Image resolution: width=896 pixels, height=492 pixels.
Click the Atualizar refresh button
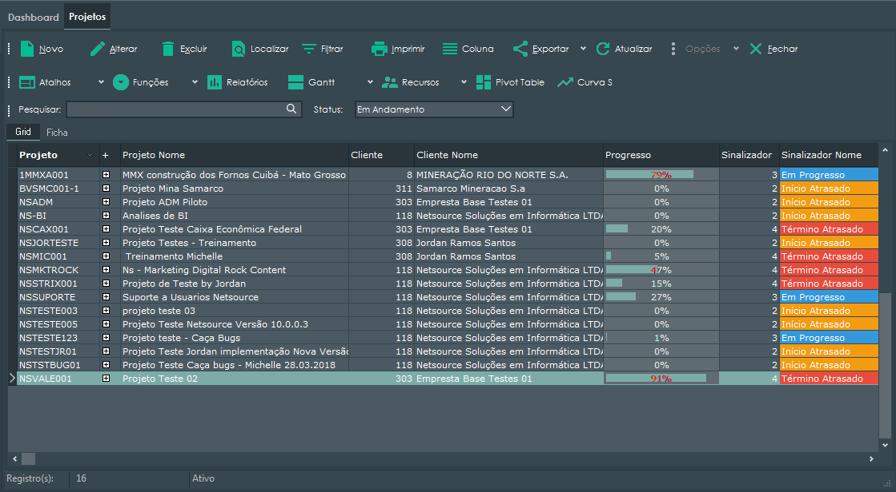pos(624,48)
